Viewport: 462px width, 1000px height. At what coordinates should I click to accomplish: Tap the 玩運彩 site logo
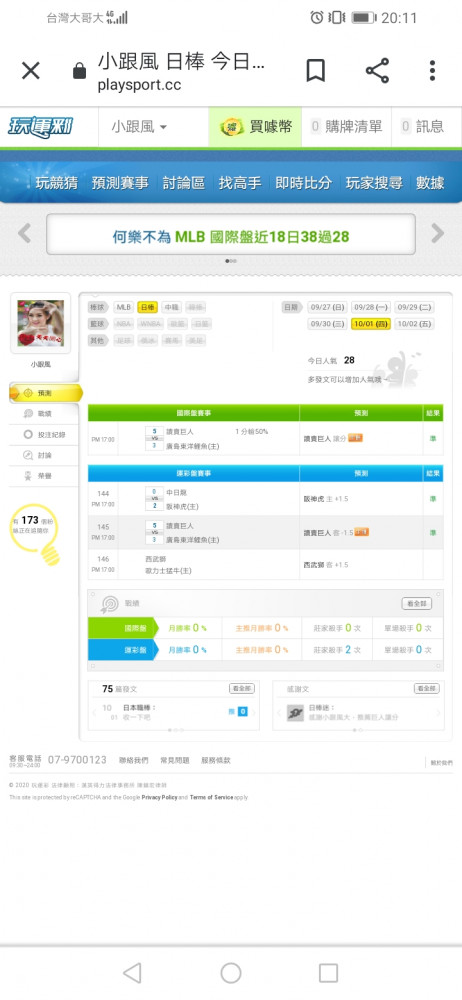tap(40, 127)
